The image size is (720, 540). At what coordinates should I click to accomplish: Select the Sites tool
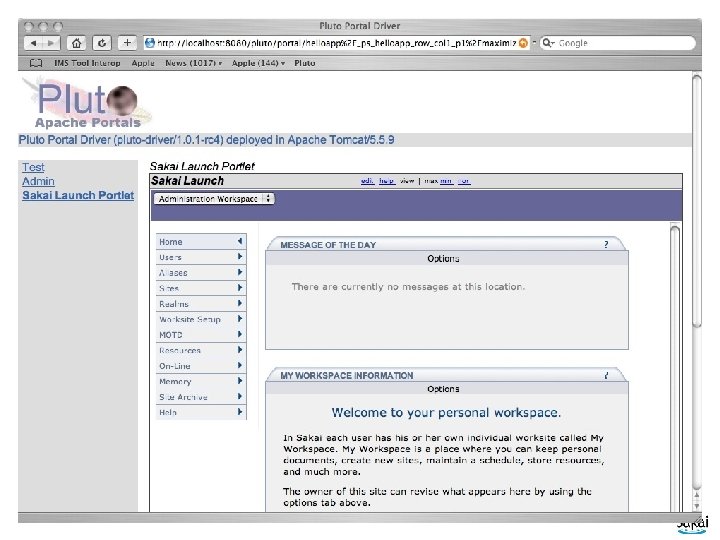click(x=201, y=288)
